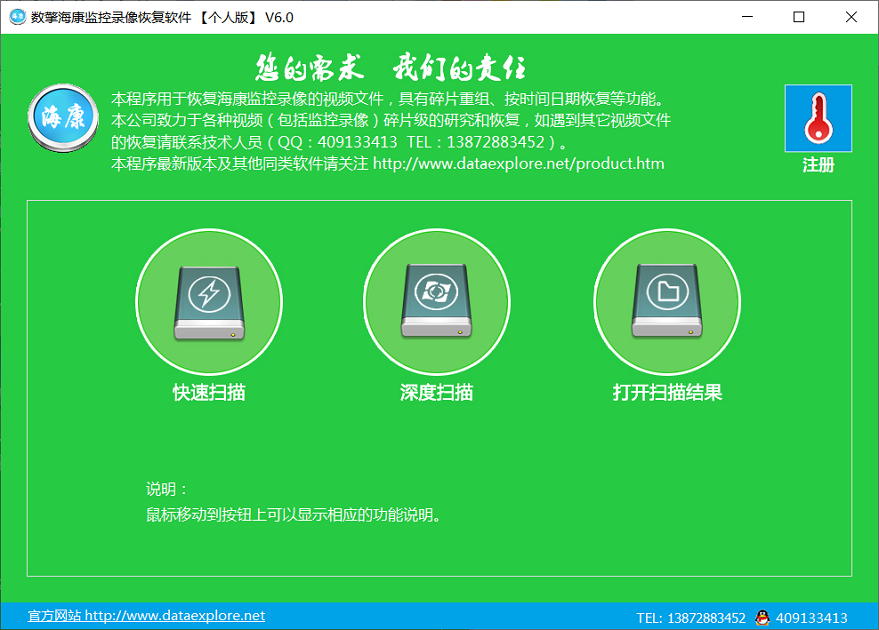Start the 快速扫描 quick scan drive icon
Viewport: 879px width, 630px height.
(209, 302)
